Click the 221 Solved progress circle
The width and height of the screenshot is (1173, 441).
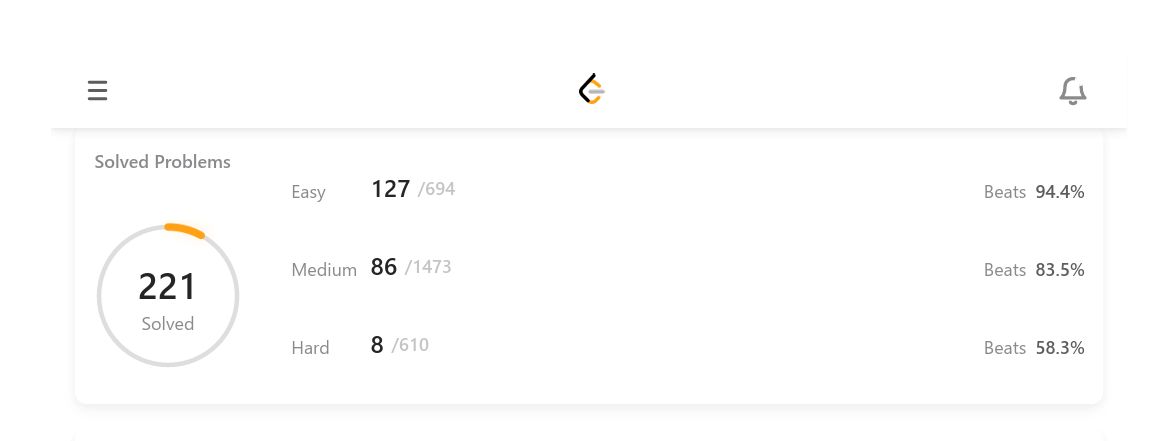point(168,296)
